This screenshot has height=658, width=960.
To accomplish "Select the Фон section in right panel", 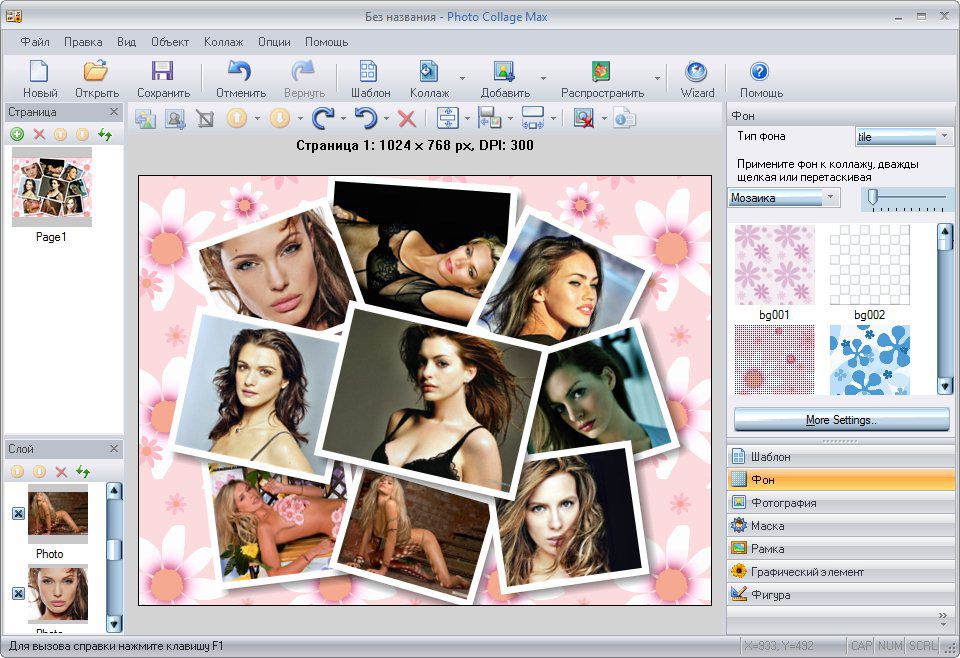I will coord(841,479).
